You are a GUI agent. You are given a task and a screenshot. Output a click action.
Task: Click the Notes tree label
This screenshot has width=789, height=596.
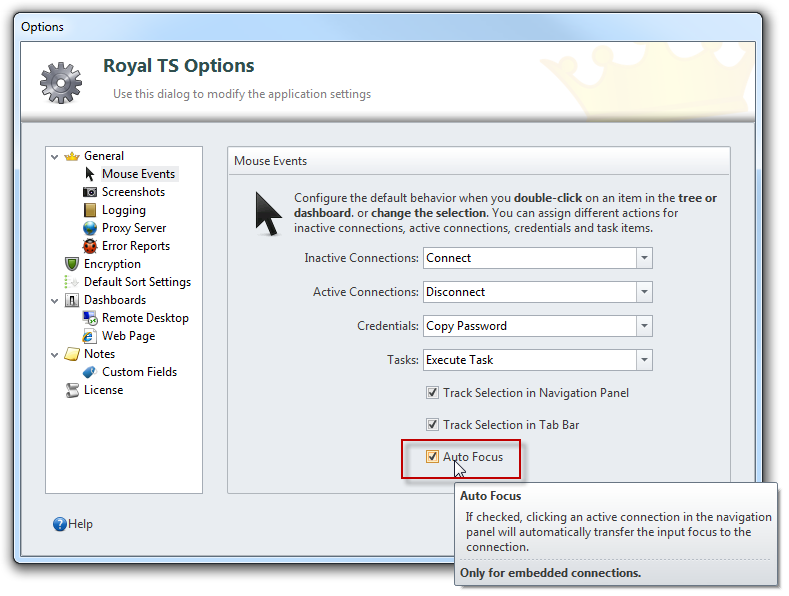coord(99,354)
